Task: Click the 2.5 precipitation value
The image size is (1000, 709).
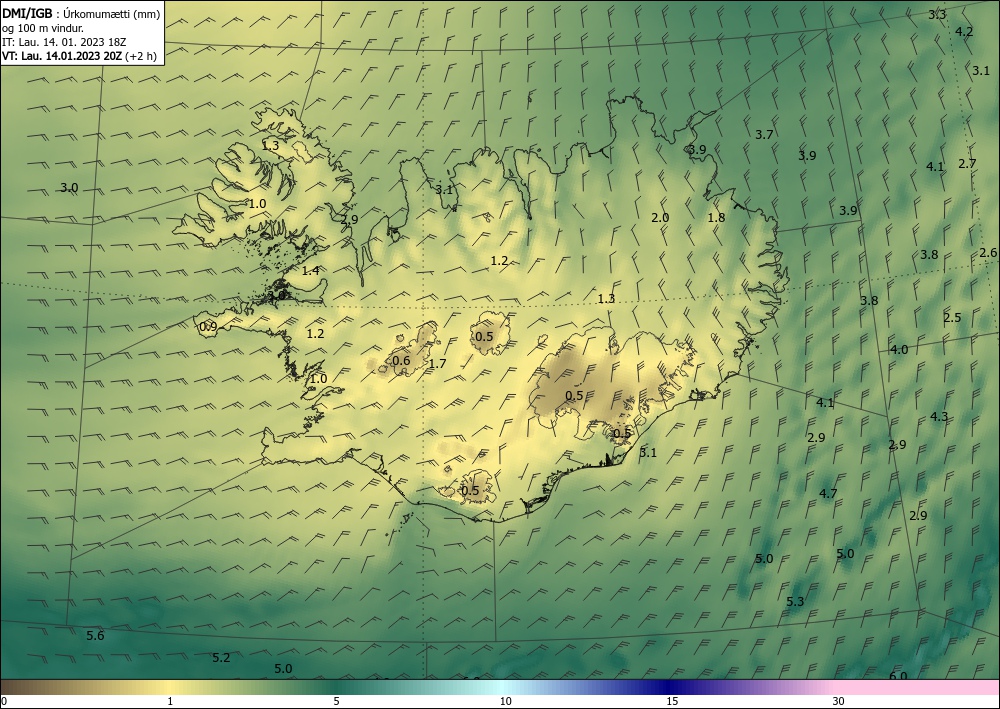Action: point(952,318)
